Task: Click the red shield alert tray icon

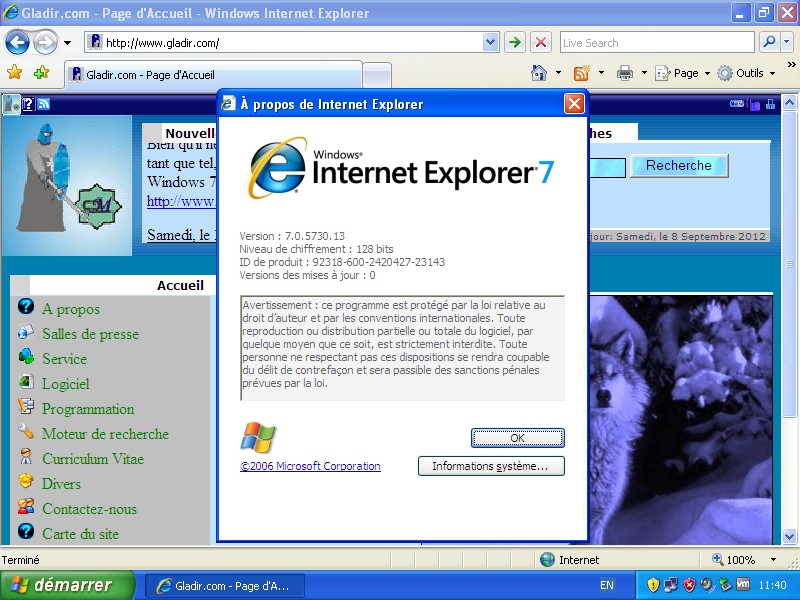Action: (689, 585)
